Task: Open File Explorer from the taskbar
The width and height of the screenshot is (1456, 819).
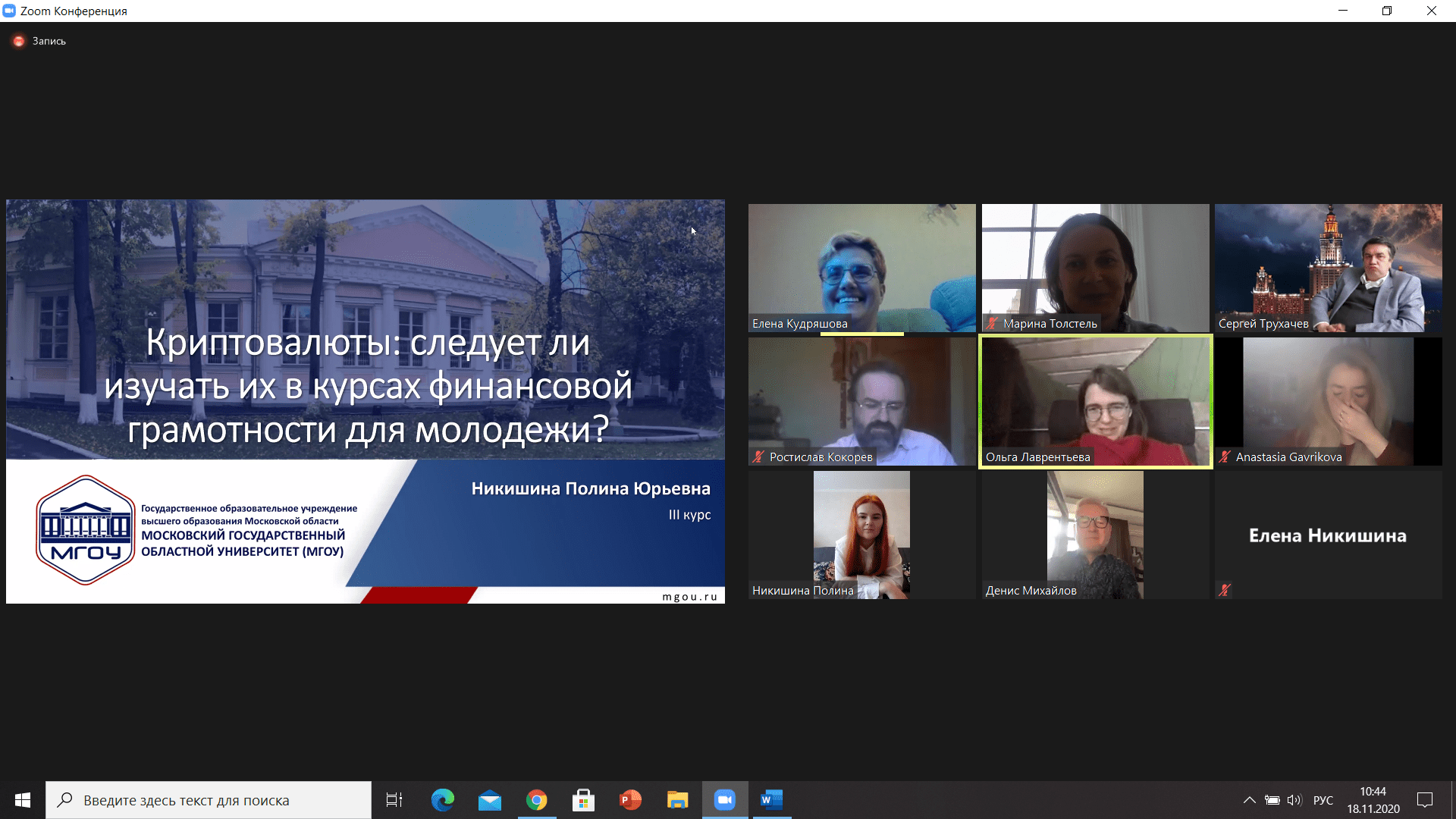Action: [x=678, y=800]
